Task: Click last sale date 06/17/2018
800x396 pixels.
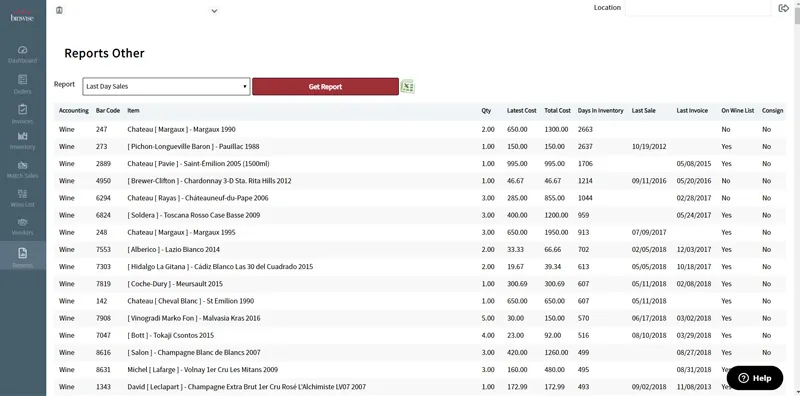Action: pyautogui.click(x=649, y=318)
